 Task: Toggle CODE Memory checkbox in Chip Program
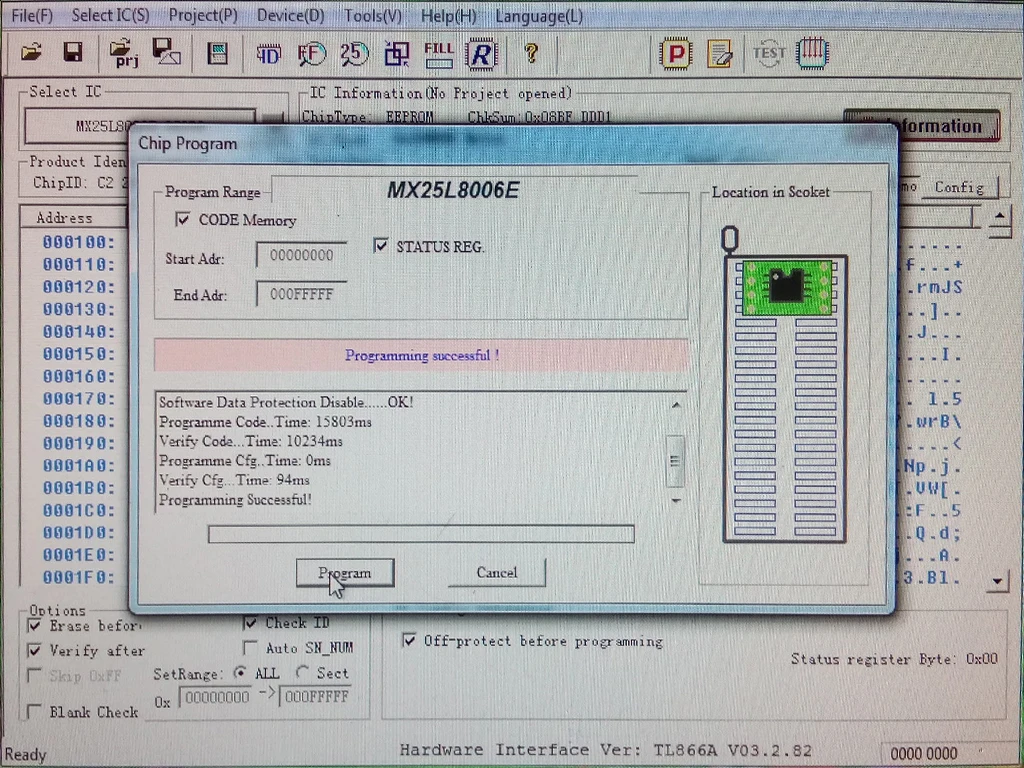(183, 219)
